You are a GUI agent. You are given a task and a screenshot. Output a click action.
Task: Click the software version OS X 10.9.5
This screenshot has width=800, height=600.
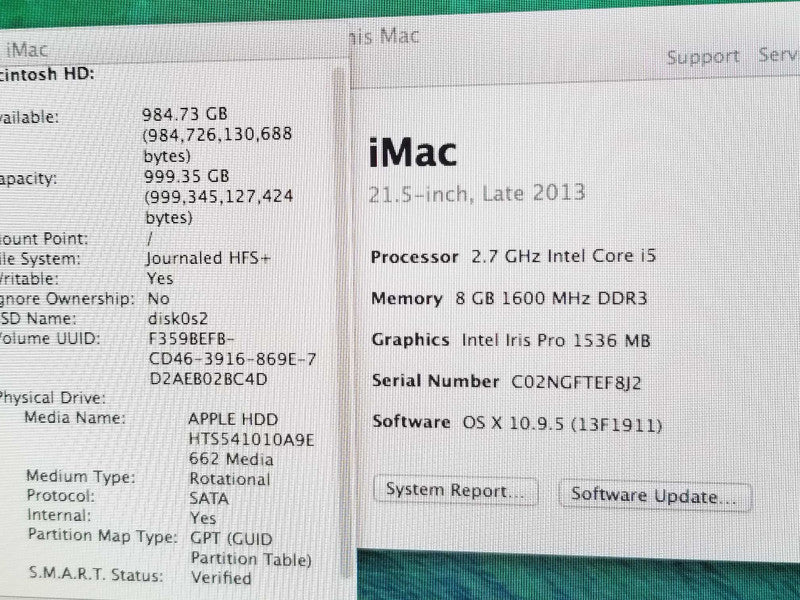click(562, 423)
